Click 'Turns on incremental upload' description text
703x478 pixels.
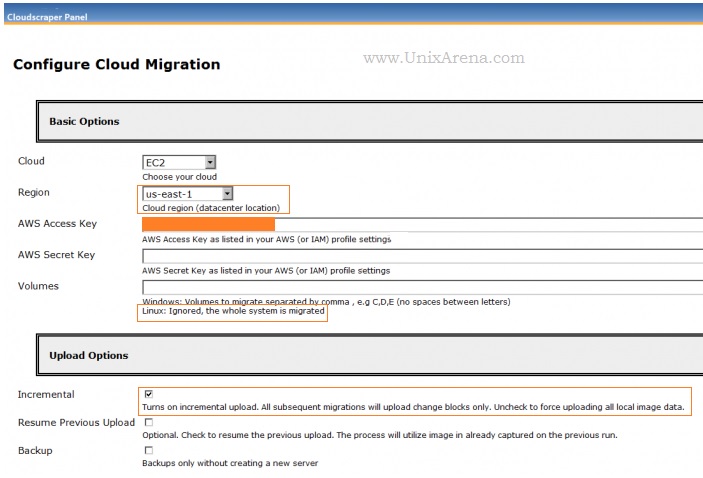pyautogui.click(x=413, y=407)
